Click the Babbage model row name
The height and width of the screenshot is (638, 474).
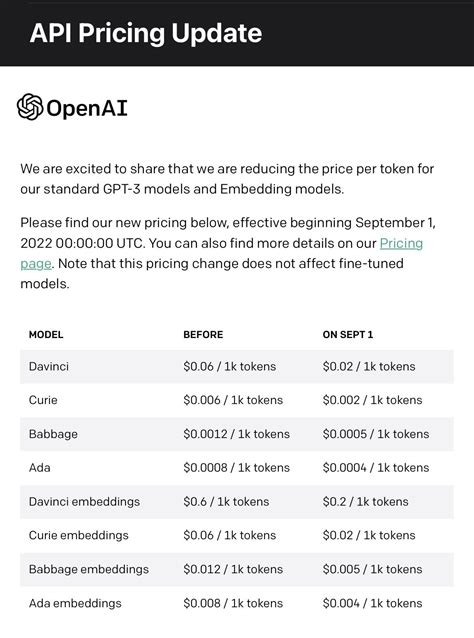click(x=53, y=434)
